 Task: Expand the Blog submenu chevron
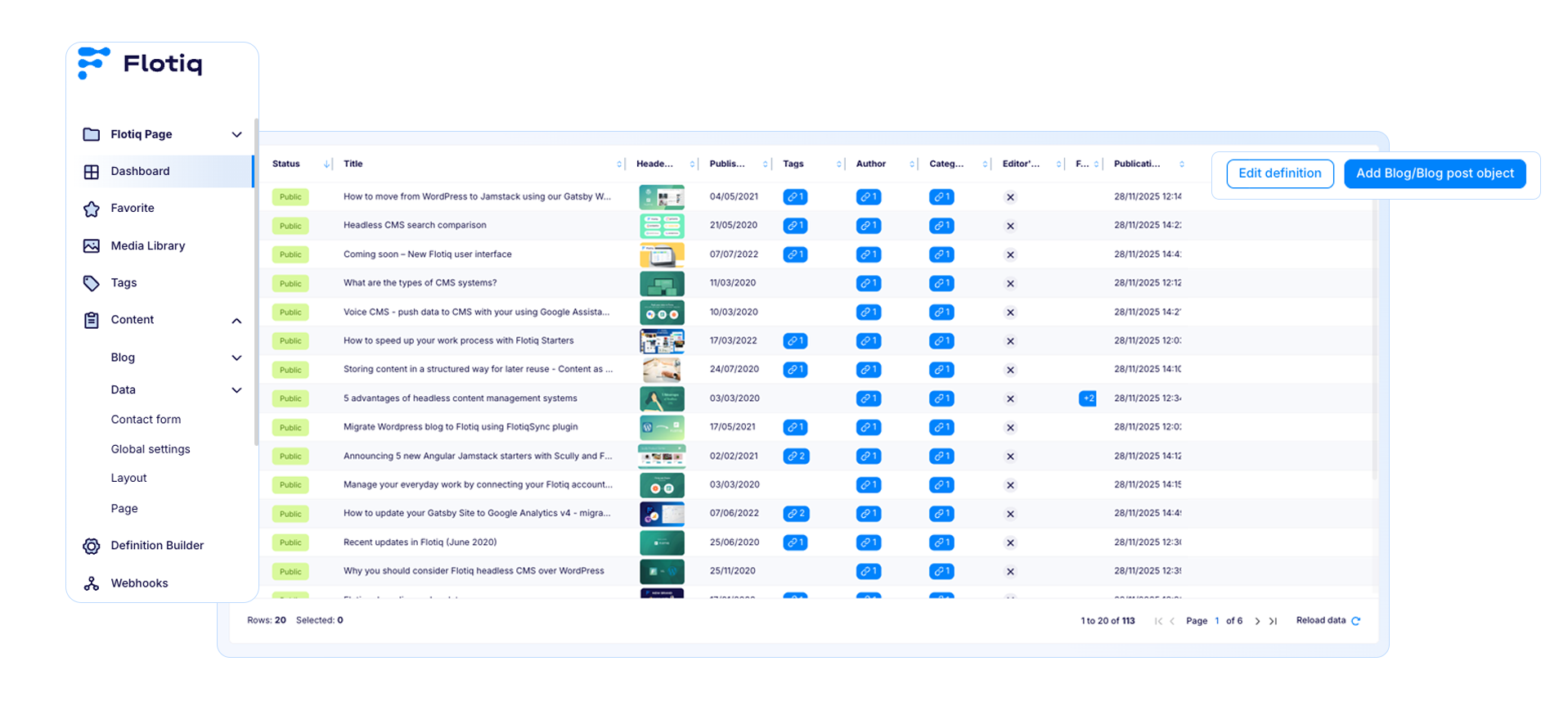coord(236,358)
